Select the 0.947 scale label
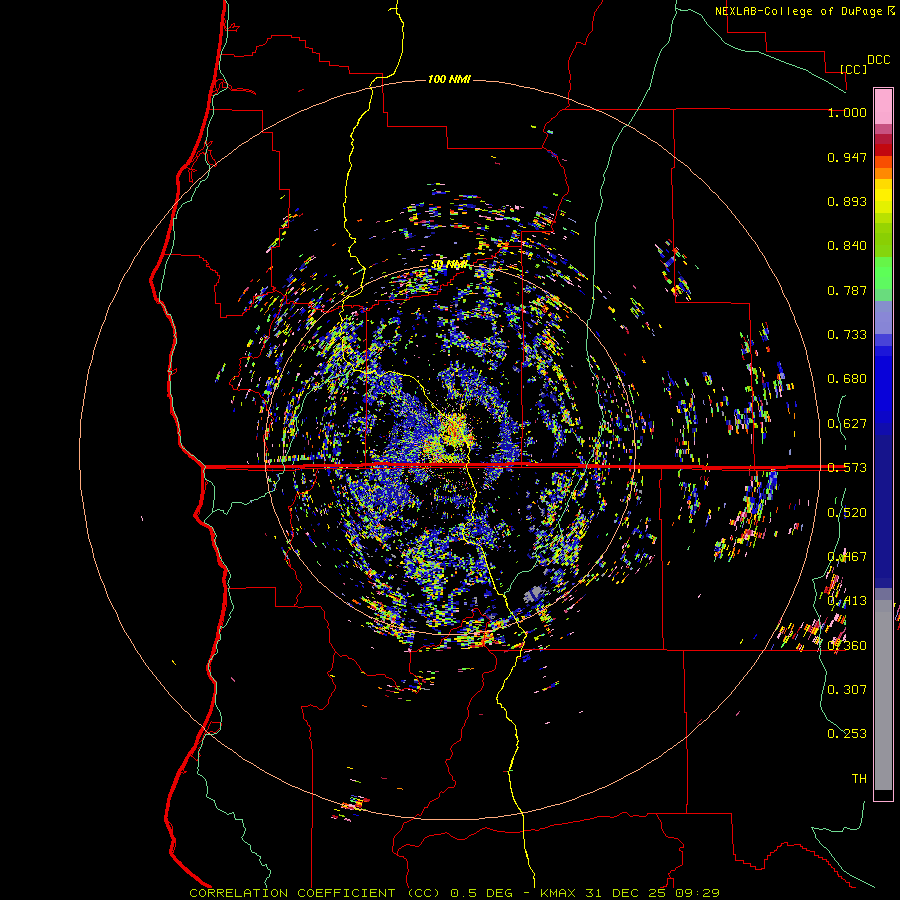The height and width of the screenshot is (900, 900). [x=847, y=157]
